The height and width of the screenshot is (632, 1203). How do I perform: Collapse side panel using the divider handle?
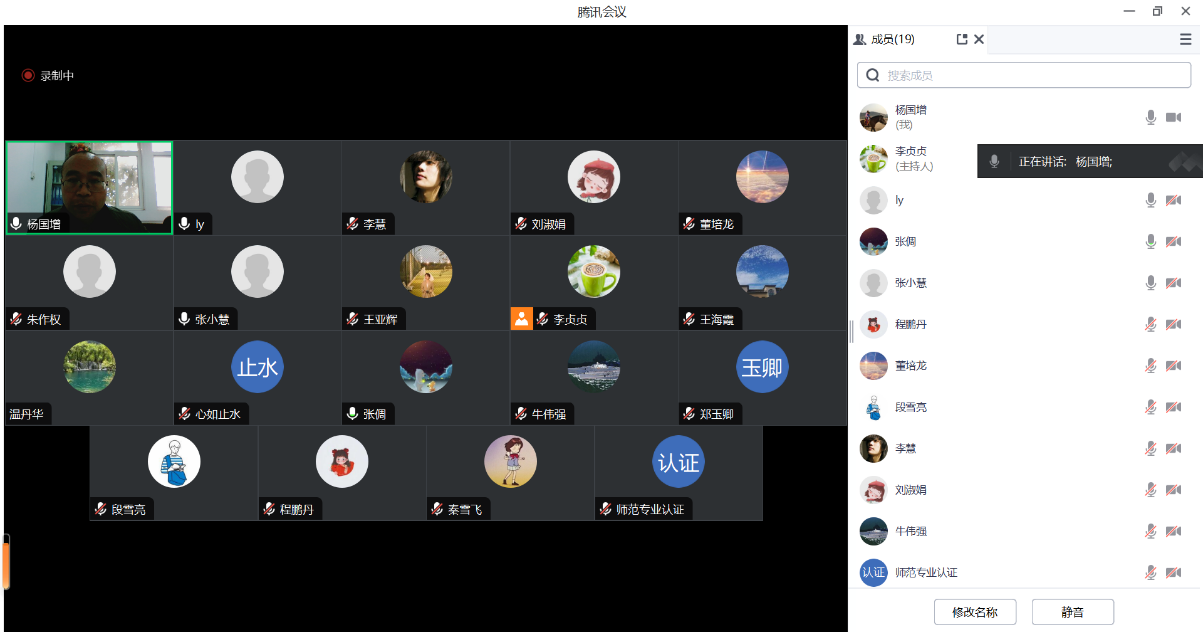(x=851, y=331)
